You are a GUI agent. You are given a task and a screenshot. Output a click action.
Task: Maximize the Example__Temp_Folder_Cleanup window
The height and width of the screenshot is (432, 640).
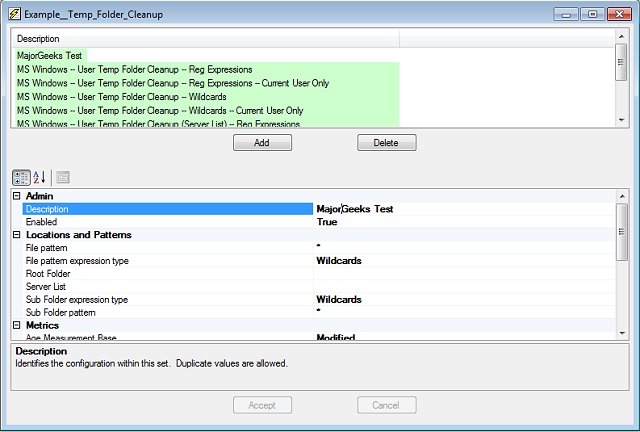593,14
